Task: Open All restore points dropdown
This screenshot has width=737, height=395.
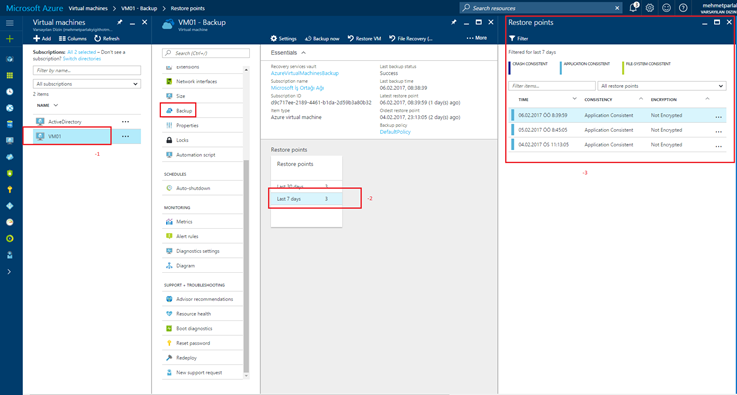Action: point(662,86)
